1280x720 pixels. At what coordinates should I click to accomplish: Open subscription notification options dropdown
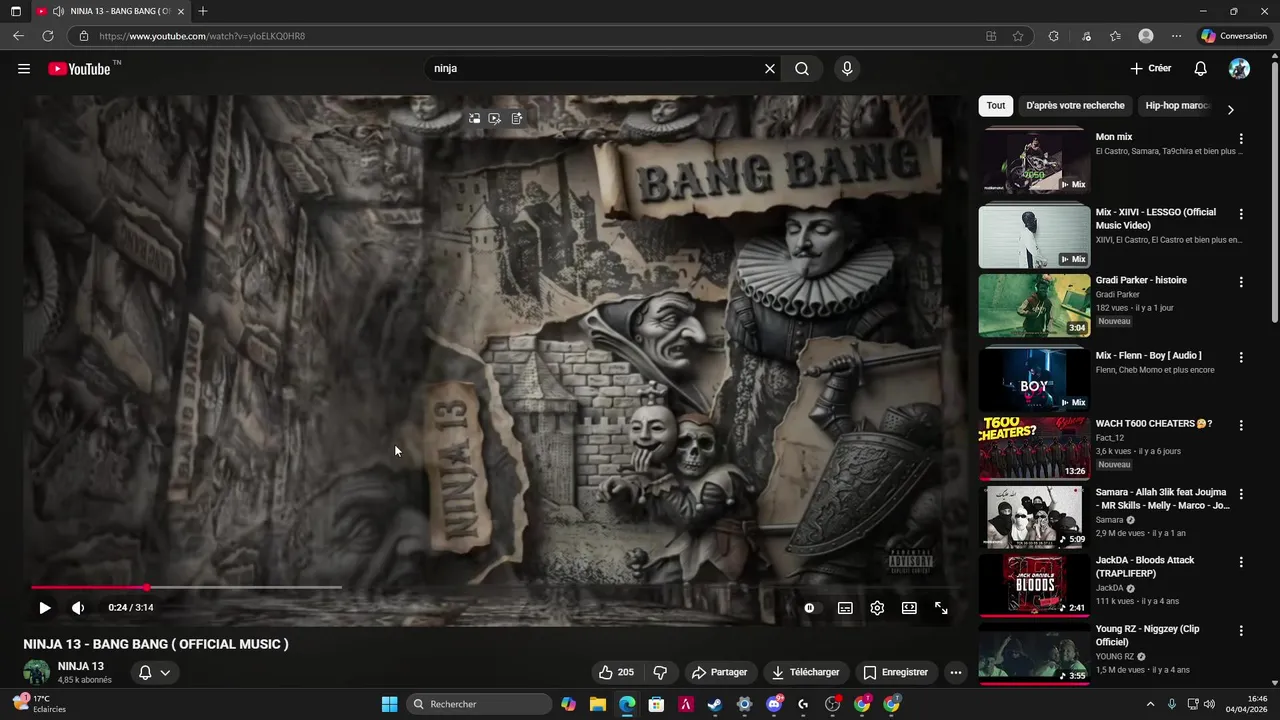pos(154,672)
